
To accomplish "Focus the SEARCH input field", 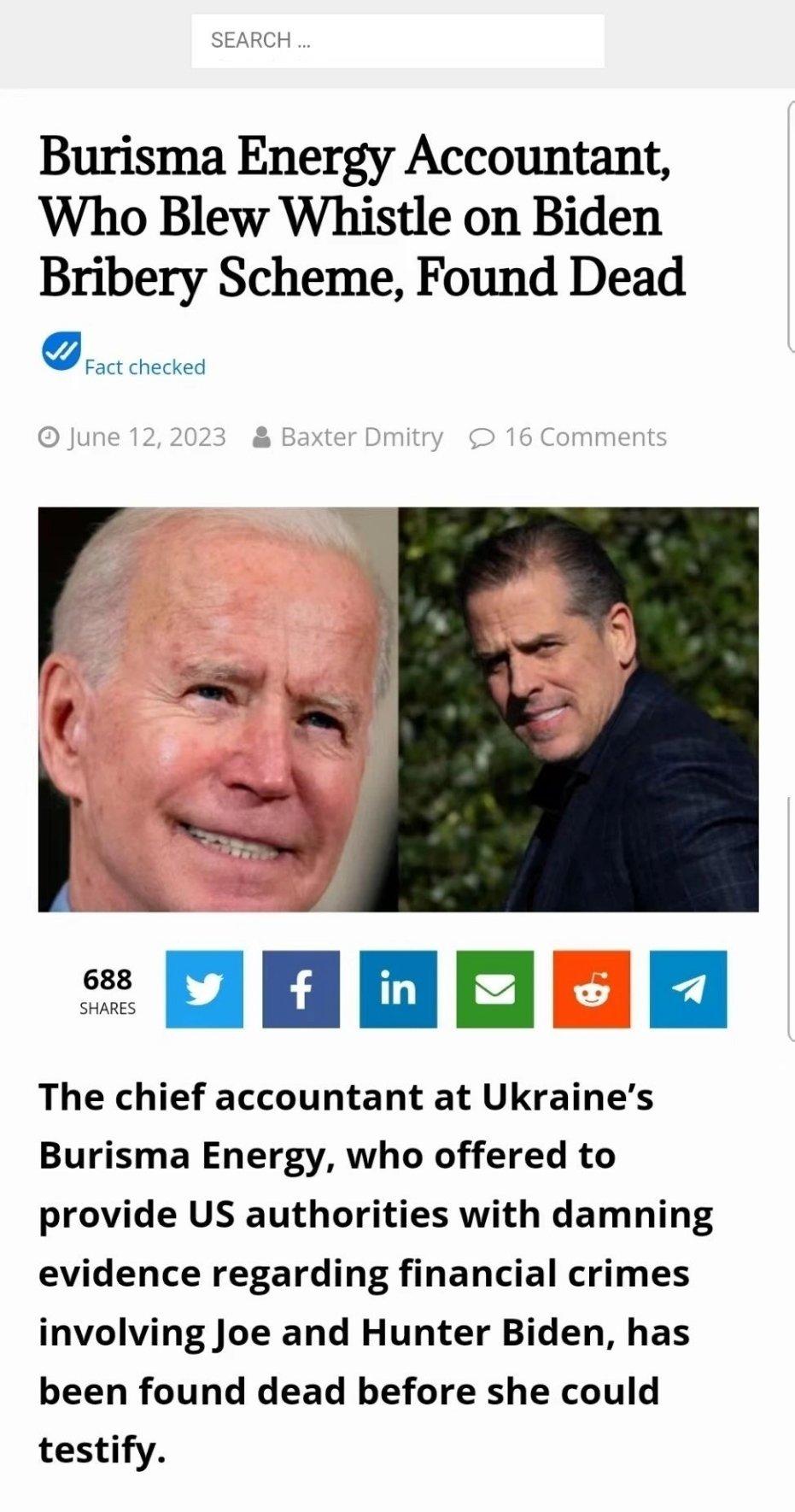I will [x=398, y=40].
